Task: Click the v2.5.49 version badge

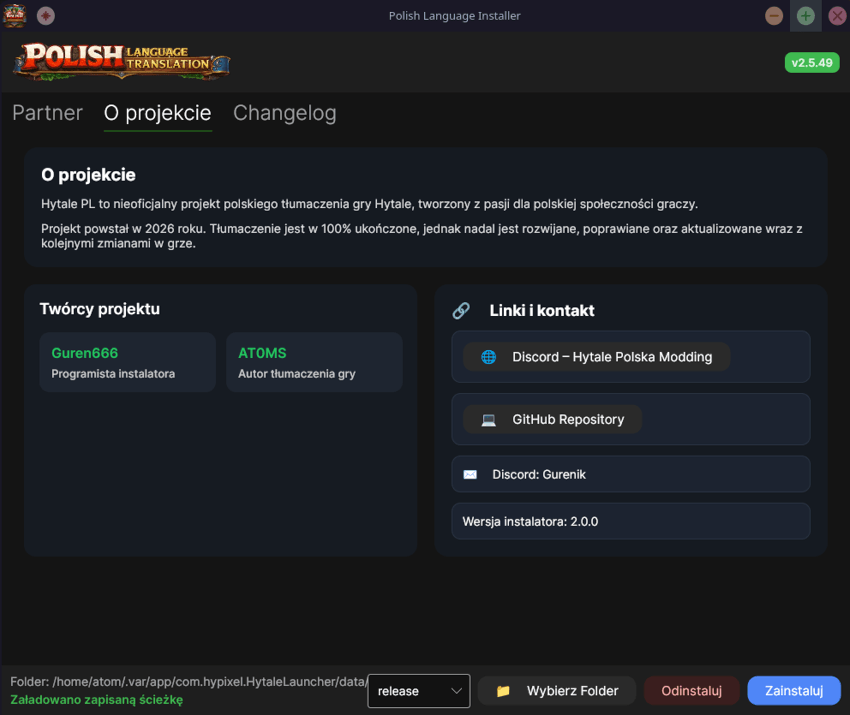Action: (x=811, y=62)
